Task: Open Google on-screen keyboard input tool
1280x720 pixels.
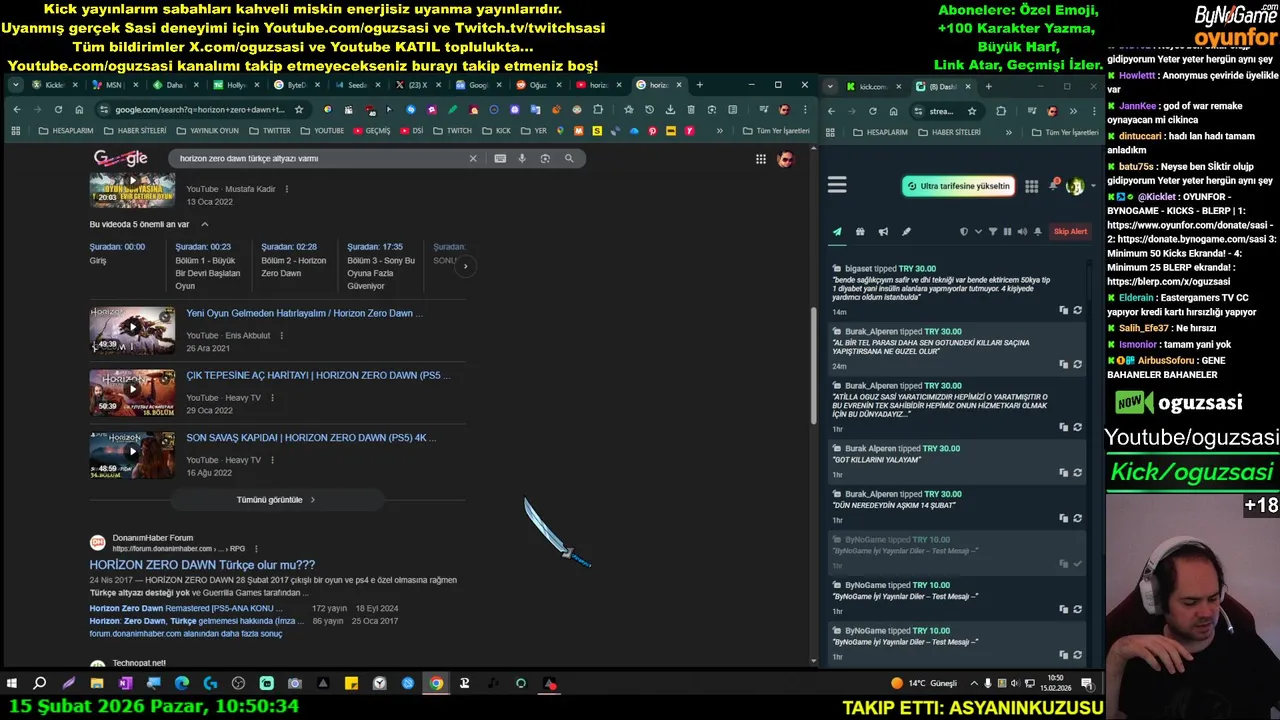Action: pos(500,158)
